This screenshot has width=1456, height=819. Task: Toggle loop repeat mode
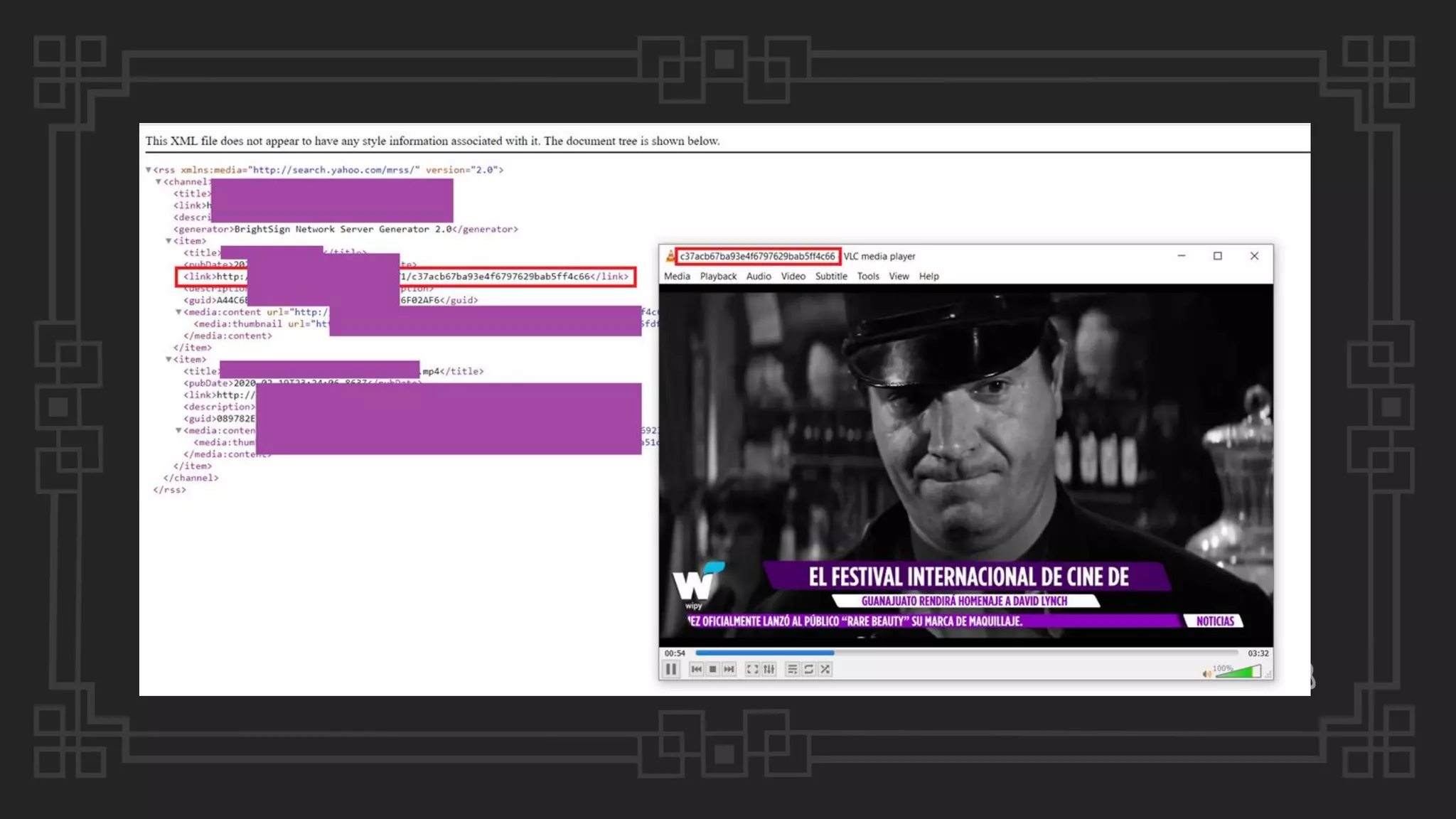[x=808, y=669]
